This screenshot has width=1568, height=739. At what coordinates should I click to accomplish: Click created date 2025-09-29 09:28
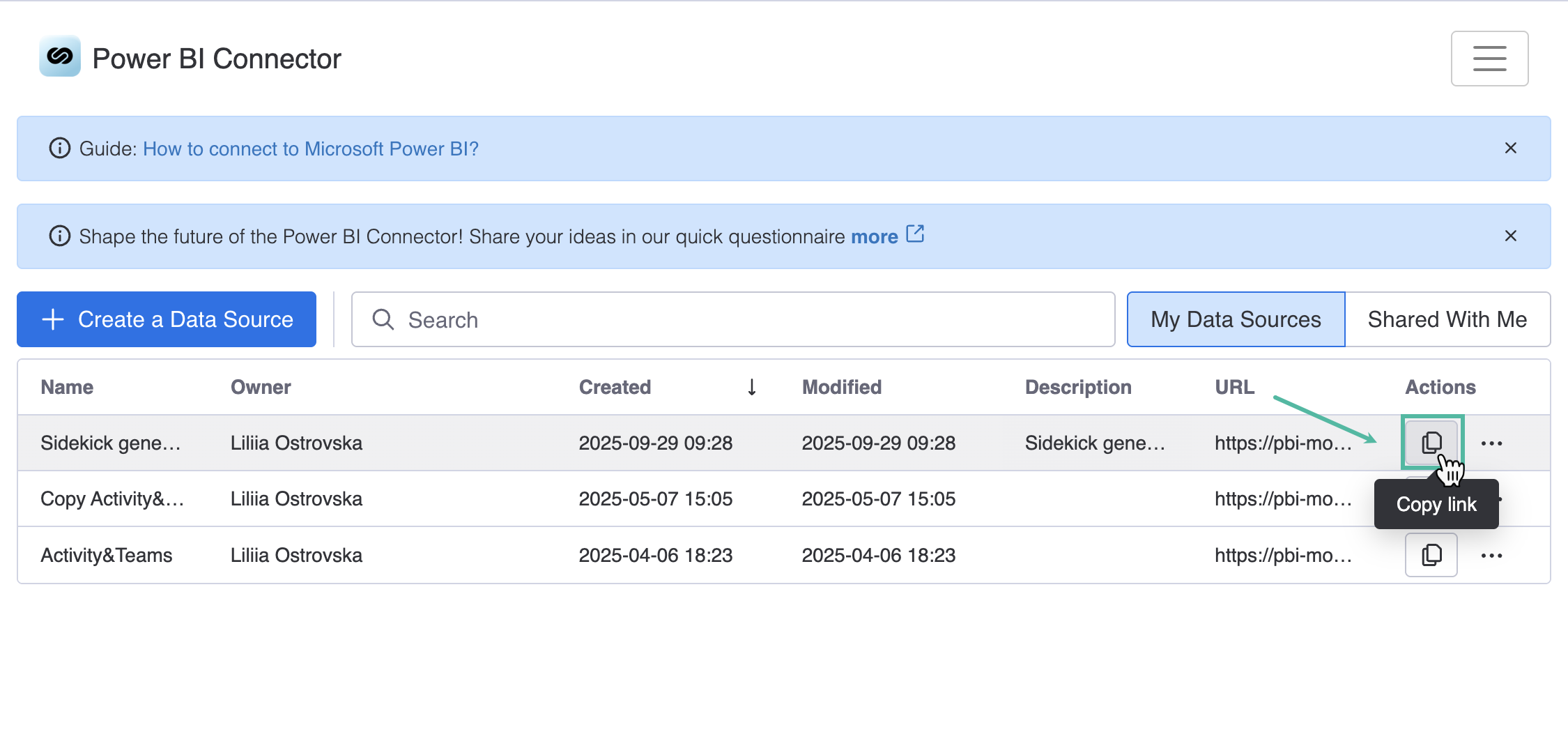point(656,443)
